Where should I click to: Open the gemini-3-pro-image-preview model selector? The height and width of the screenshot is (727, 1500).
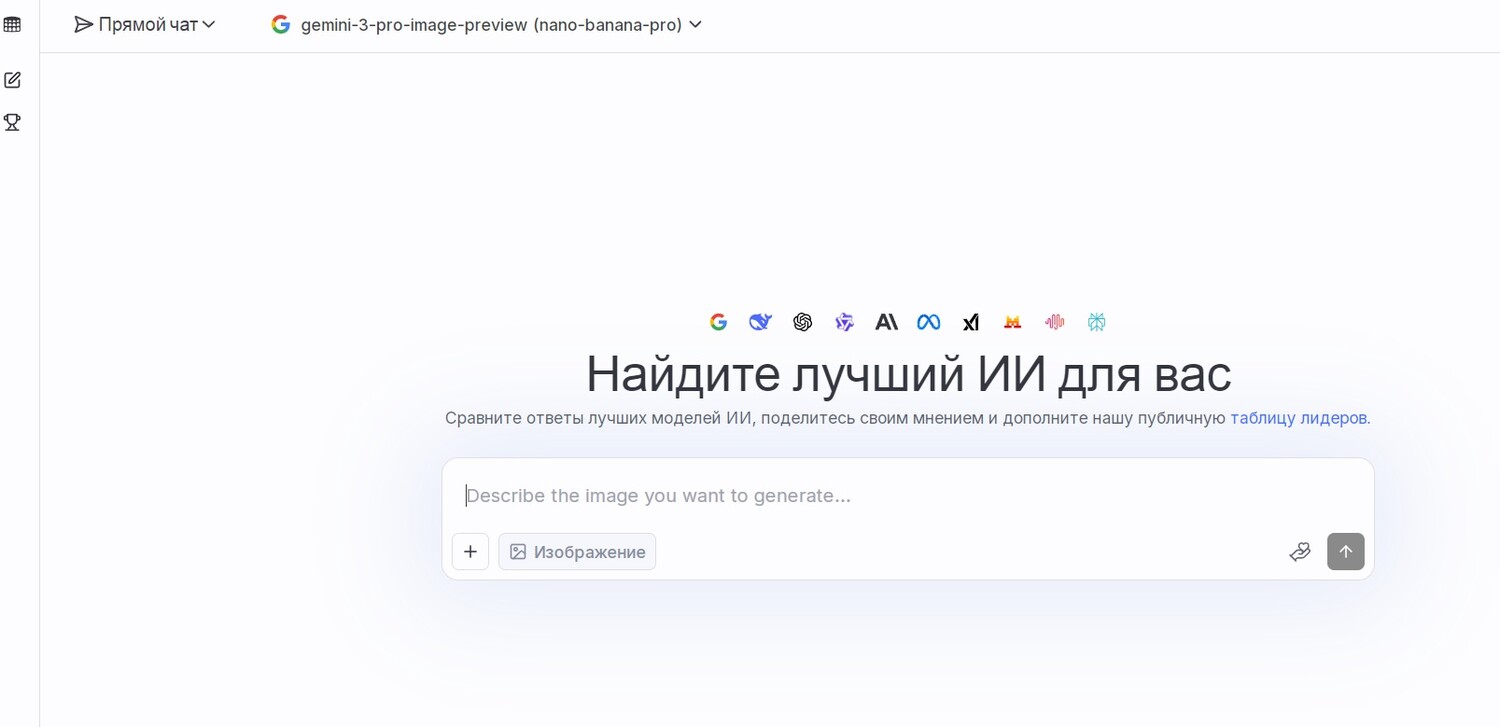tap(487, 25)
